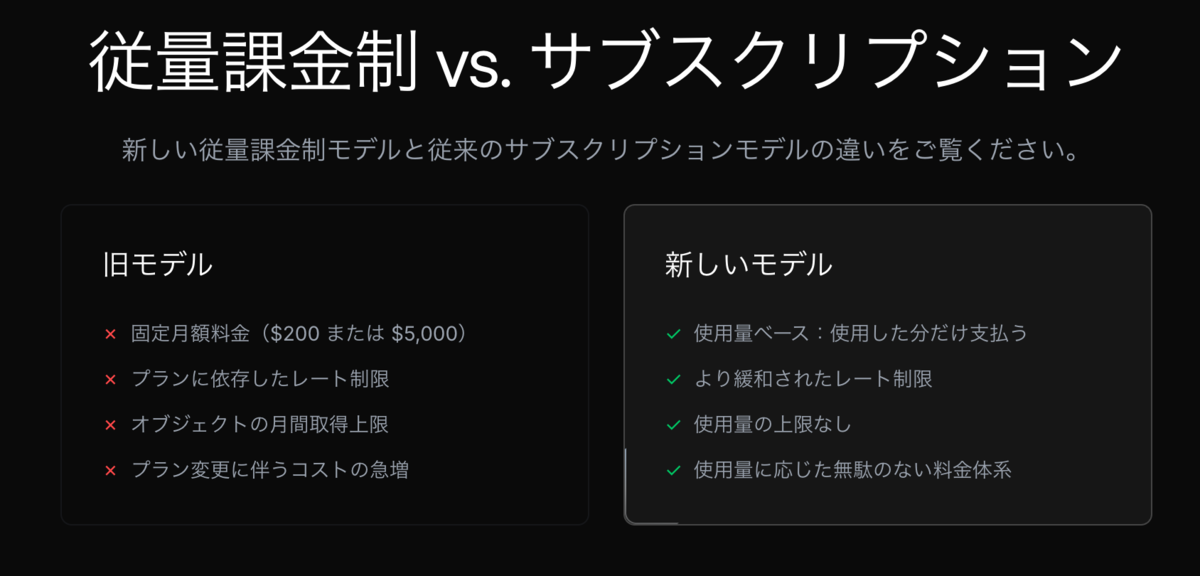Click the 従量課金制 vs. サブスクリプション title
This screenshot has width=1200, height=576.
606,63
